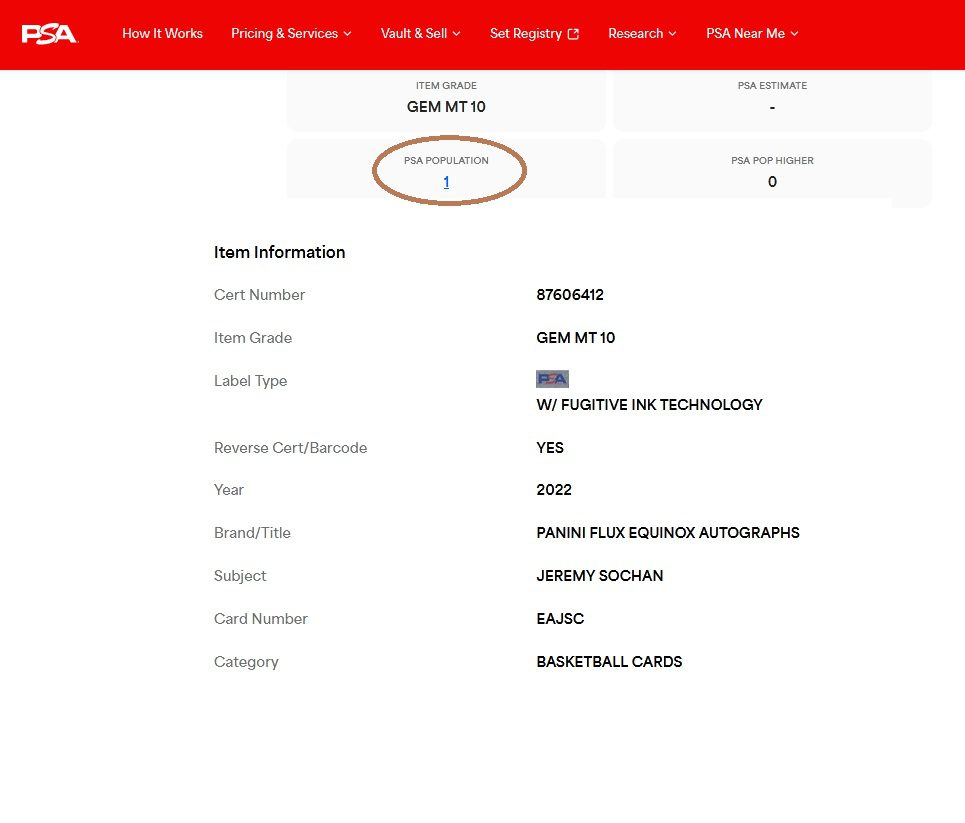The width and height of the screenshot is (965, 823).
Task: Go to the Set Registry link
Action: click(526, 34)
